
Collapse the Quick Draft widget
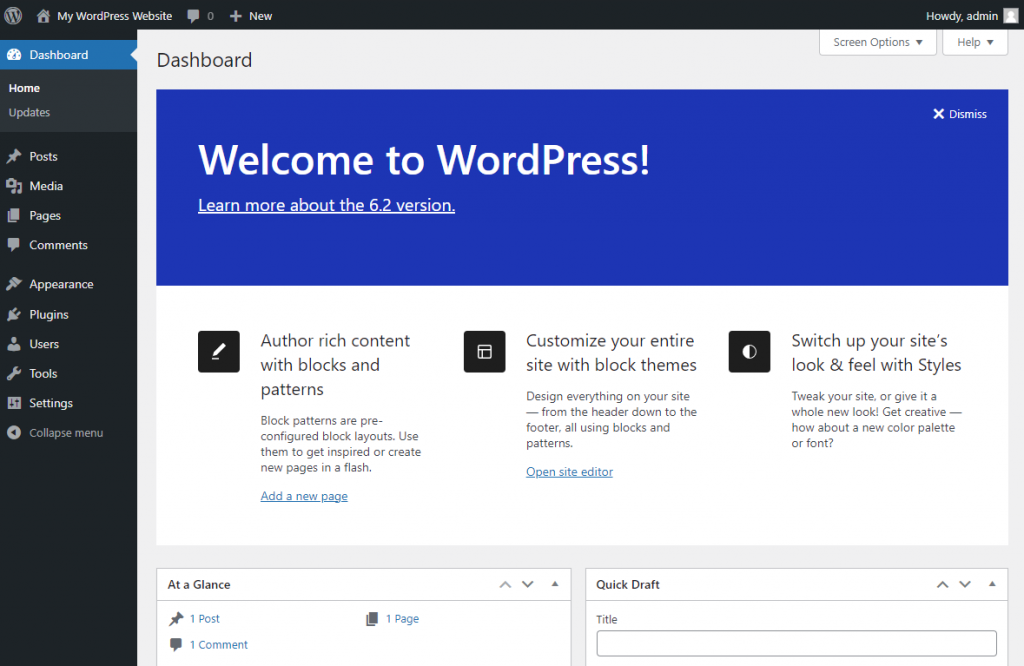991,584
